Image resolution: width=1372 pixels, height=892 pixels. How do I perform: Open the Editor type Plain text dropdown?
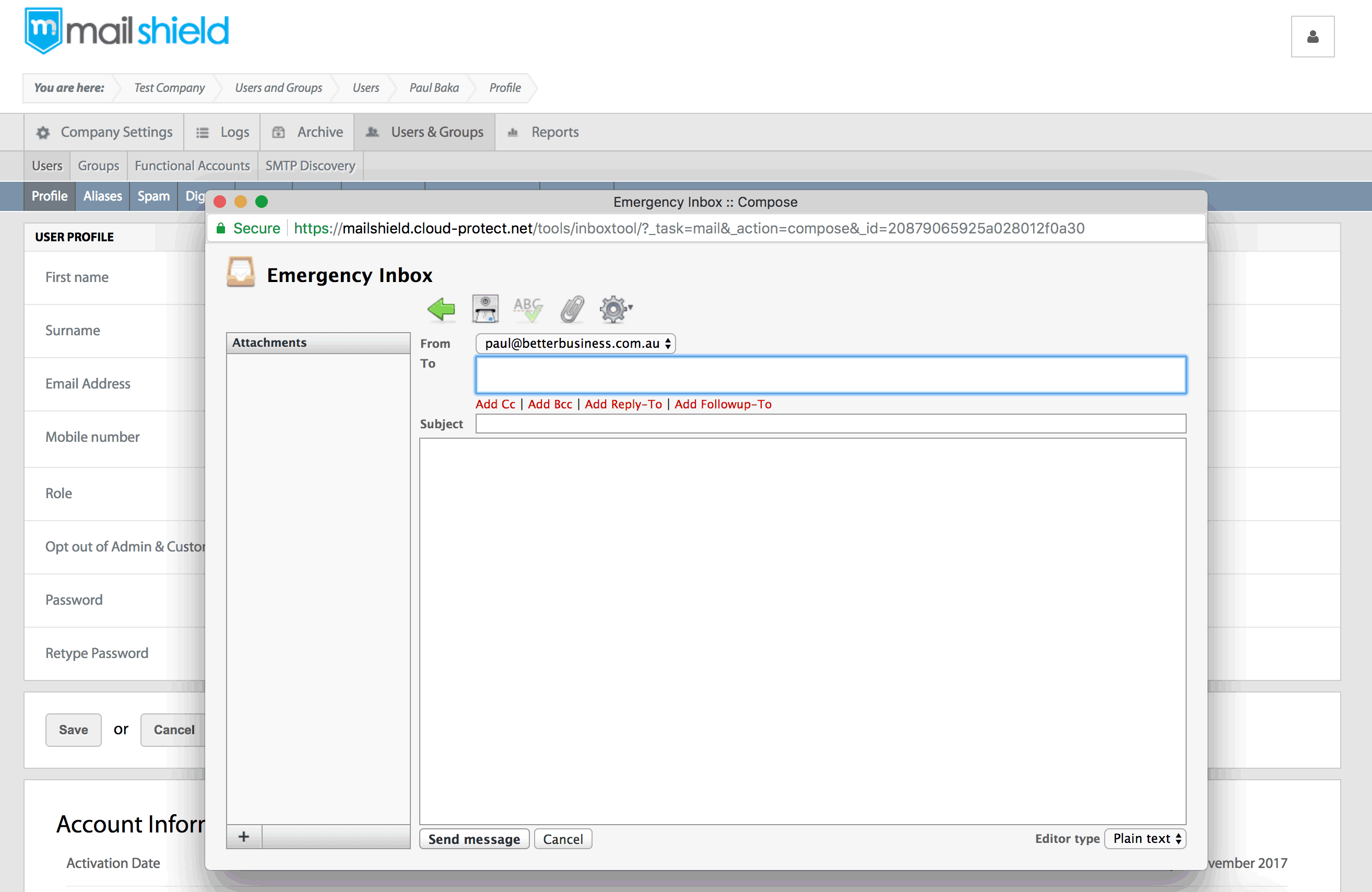click(x=1145, y=838)
